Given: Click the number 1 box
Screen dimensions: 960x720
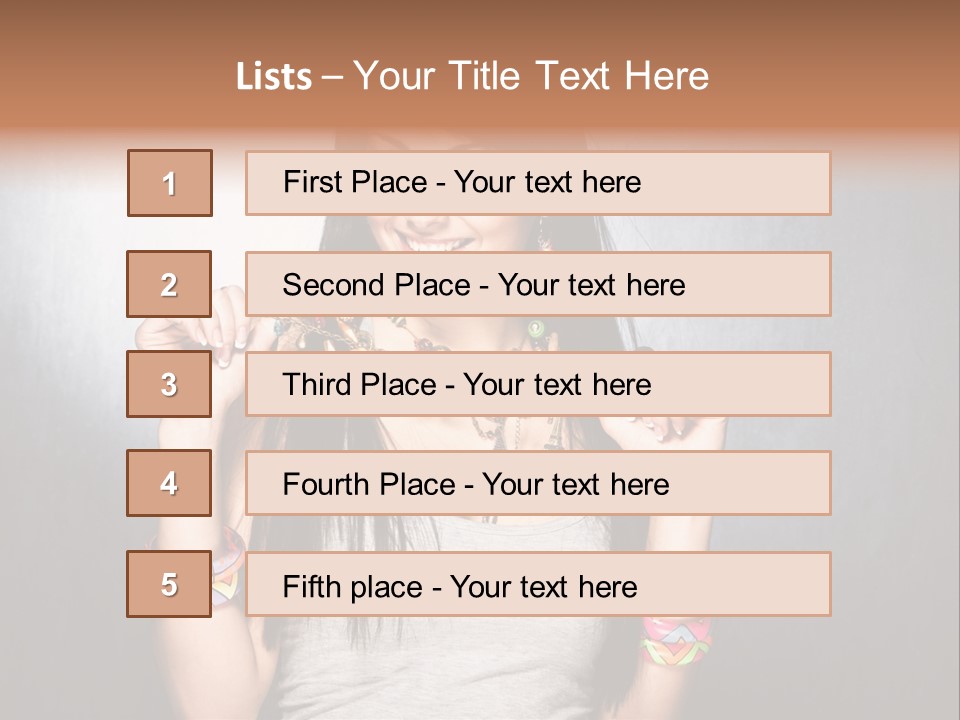Looking at the screenshot, I should point(169,183).
